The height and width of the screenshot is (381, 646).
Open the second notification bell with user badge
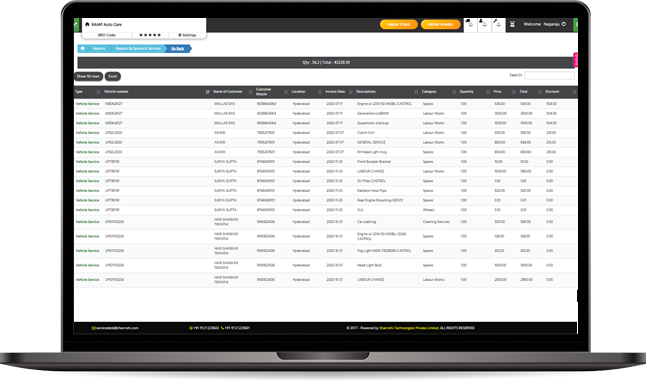coord(484,24)
